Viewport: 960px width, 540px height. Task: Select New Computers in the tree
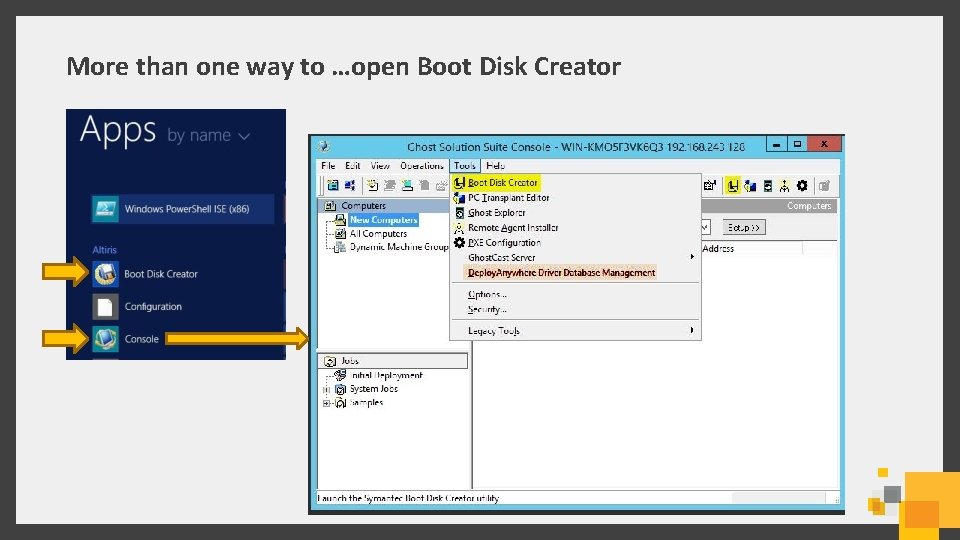point(384,220)
